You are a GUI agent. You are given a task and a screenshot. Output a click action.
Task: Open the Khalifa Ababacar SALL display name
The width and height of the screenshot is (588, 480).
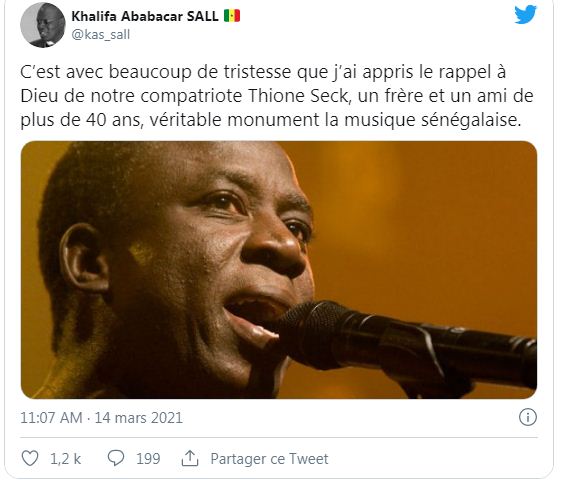(x=145, y=16)
